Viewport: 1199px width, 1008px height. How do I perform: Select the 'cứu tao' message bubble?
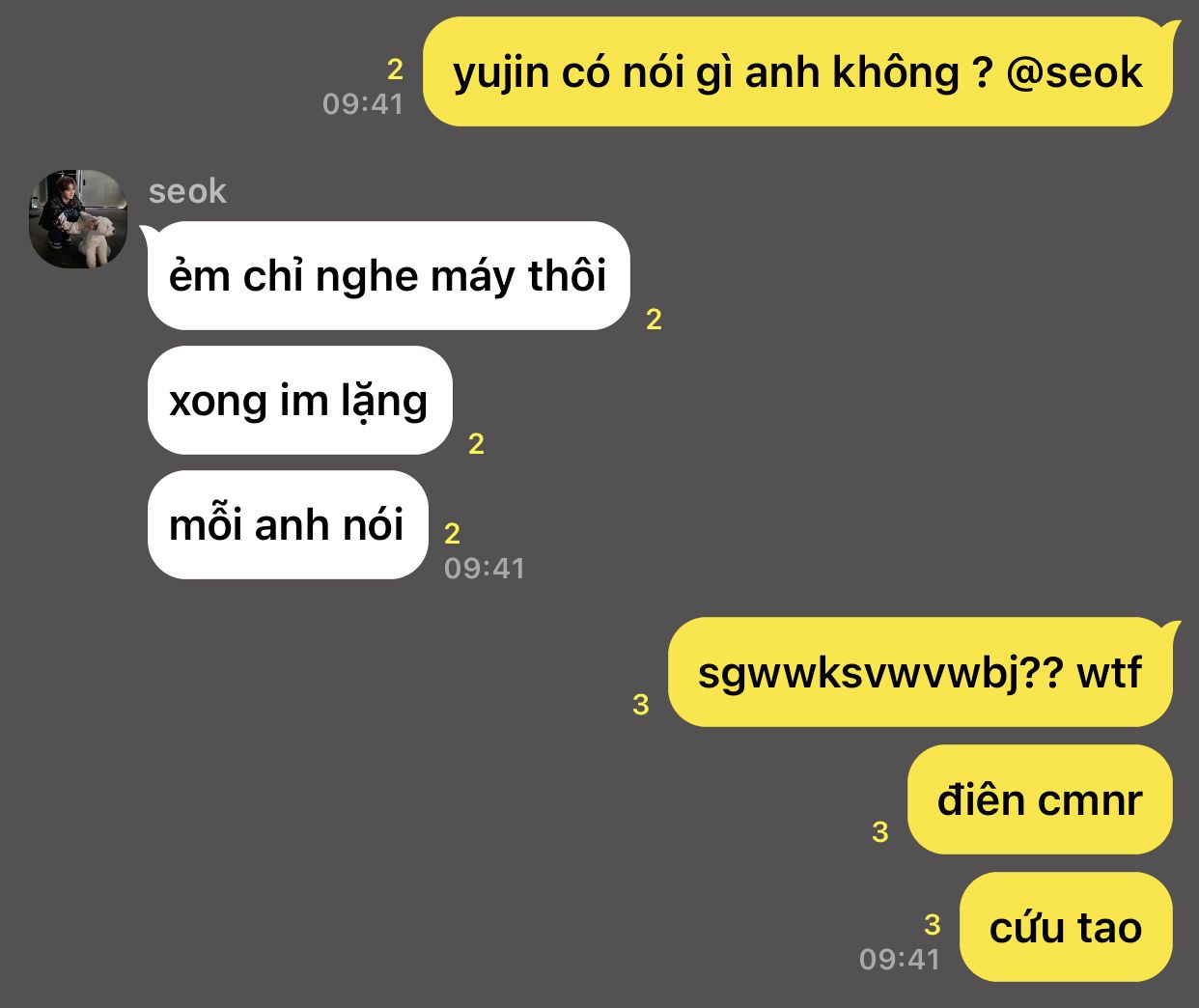[1066, 928]
